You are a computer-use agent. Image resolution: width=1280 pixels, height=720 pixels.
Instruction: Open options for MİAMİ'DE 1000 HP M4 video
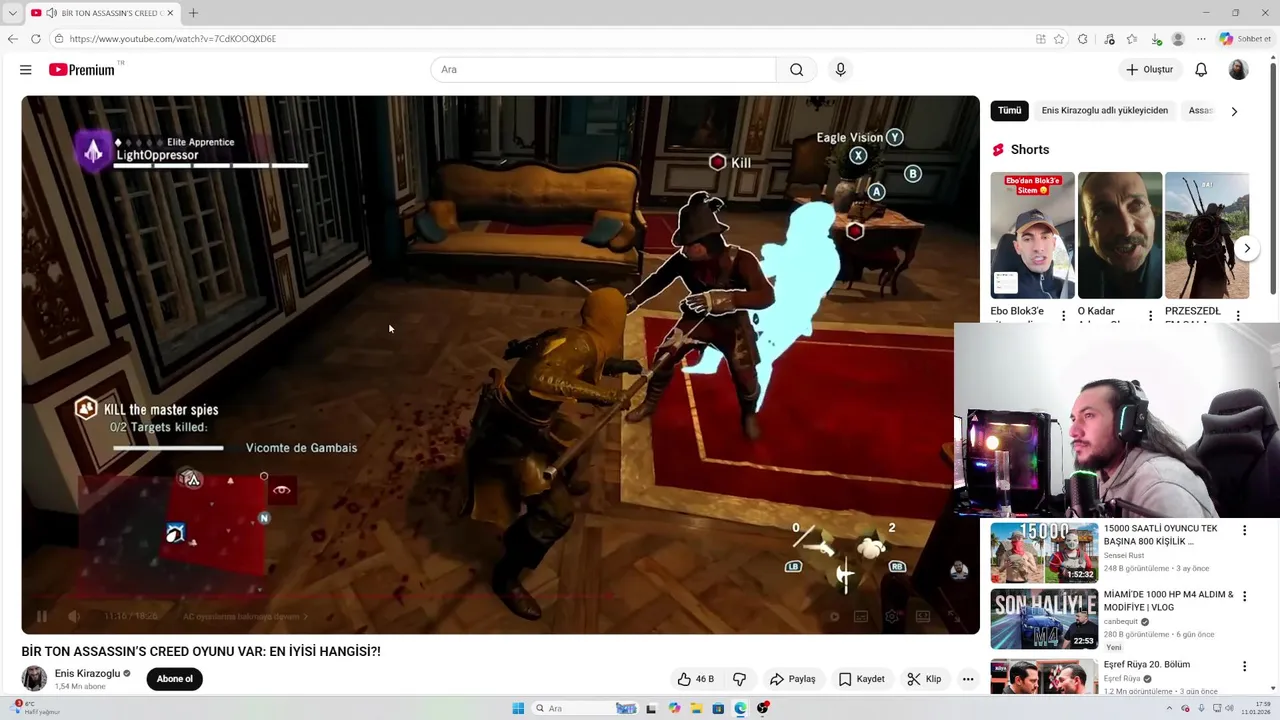point(1245,597)
